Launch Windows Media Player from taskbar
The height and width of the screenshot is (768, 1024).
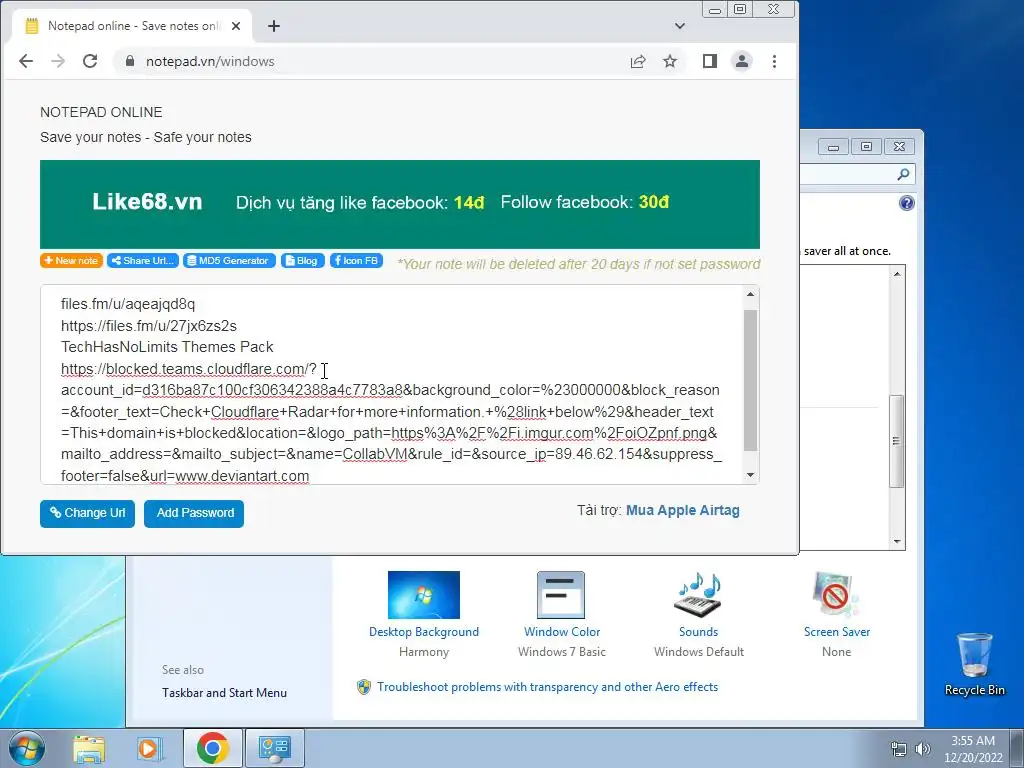point(149,748)
